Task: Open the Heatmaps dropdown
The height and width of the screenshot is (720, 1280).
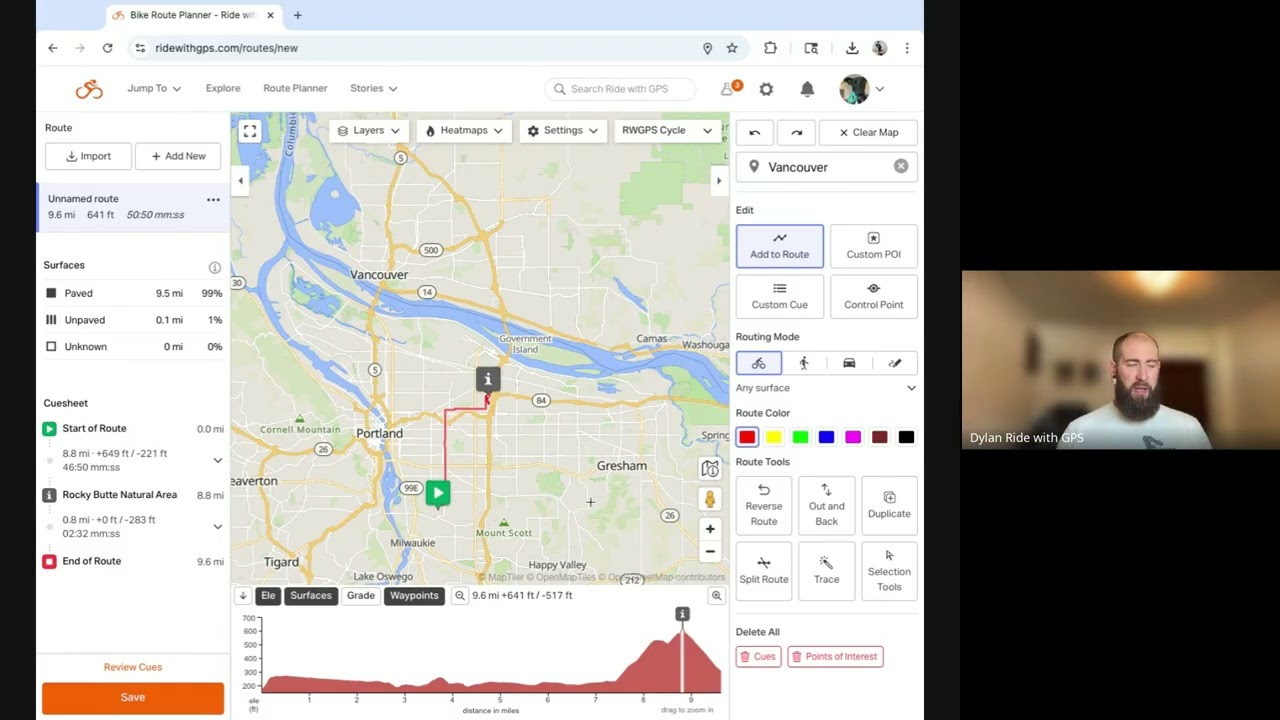Action: point(464,131)
